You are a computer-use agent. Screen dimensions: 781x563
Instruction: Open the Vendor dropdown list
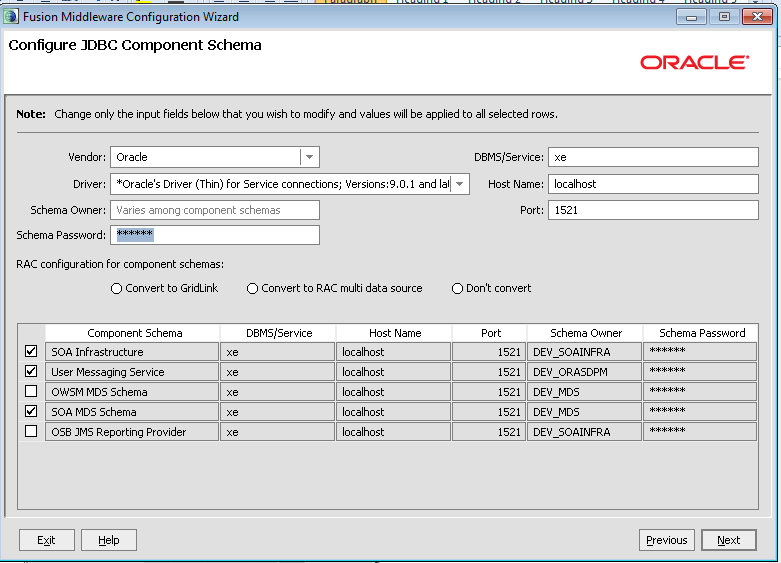pos(309,157)
